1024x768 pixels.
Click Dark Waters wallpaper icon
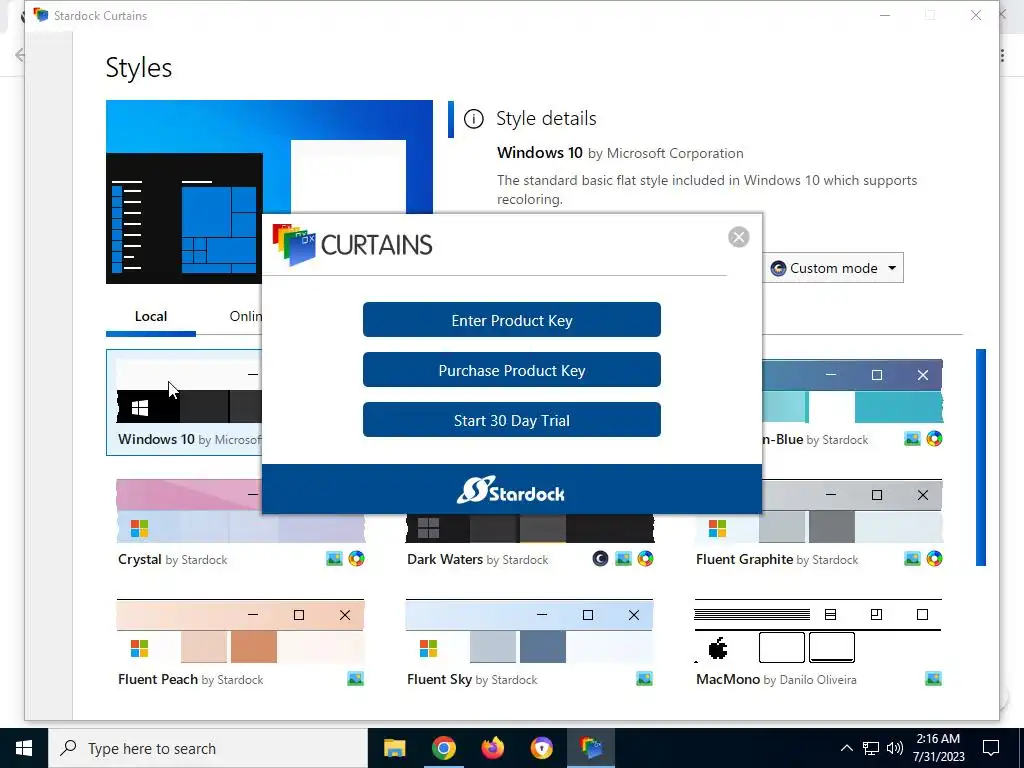(623, 559)
